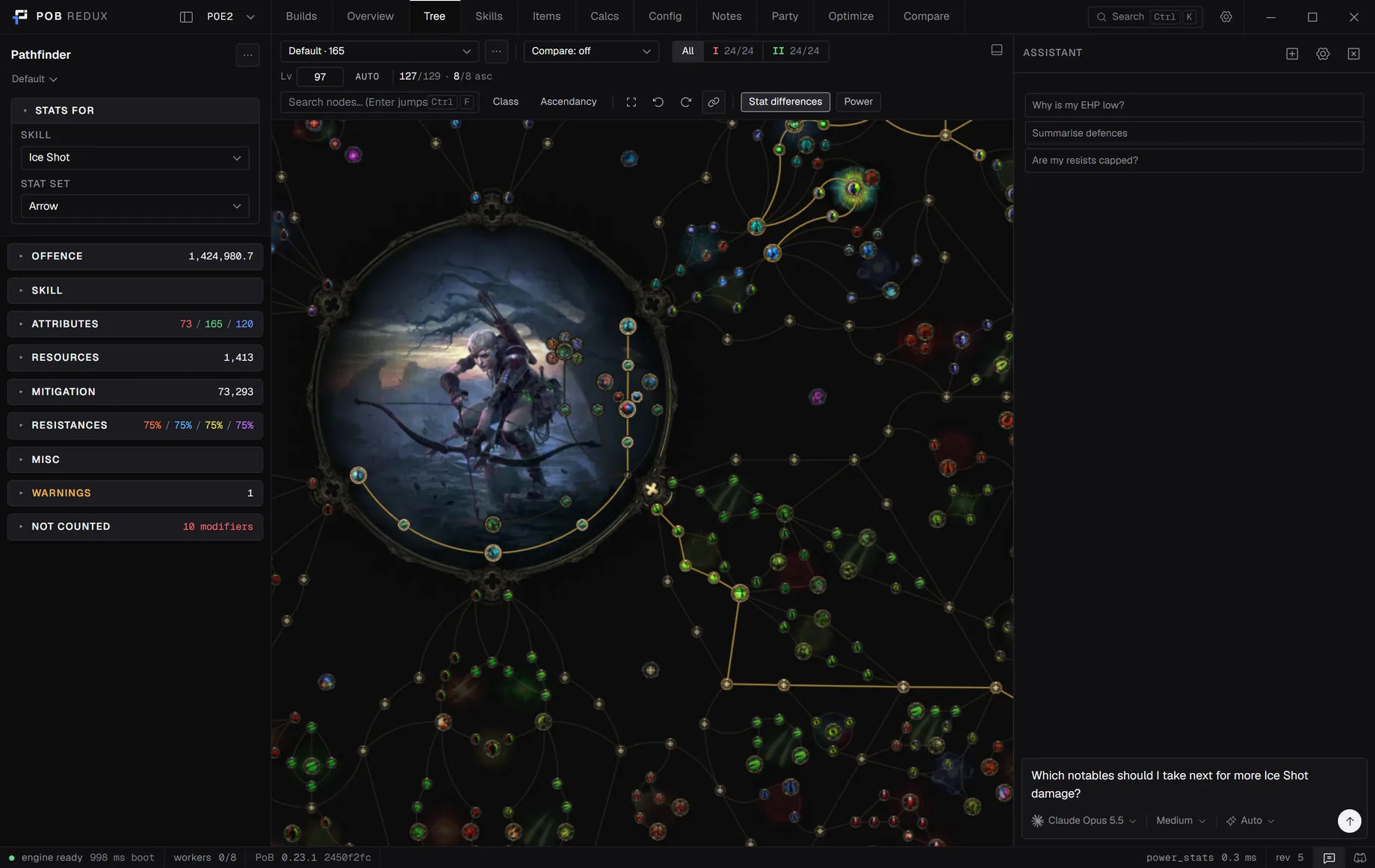Toggle AUTO level mode
Screen dimensions: 1375x868
tap(367, 76)
